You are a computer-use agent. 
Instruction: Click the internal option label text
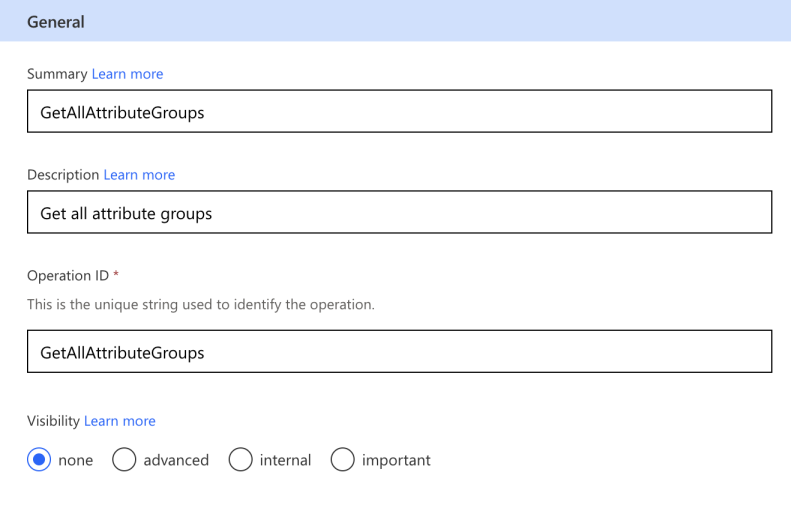coord(285,460)
